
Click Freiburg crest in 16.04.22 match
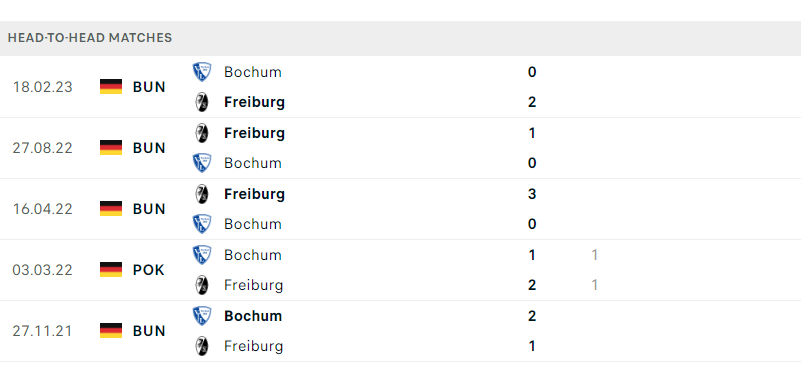pyautogui.click(x=202, y=194)
